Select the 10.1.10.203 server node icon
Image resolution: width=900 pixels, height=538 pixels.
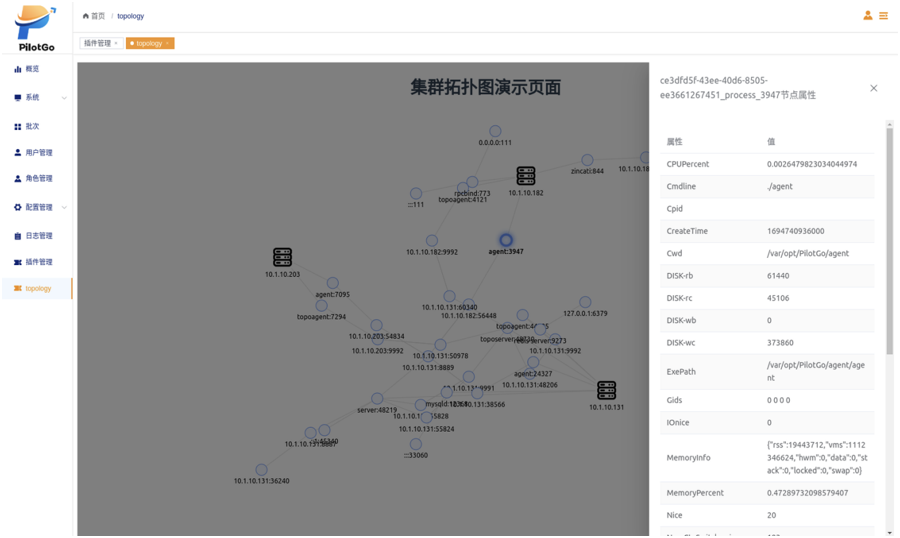click(282, 257)
